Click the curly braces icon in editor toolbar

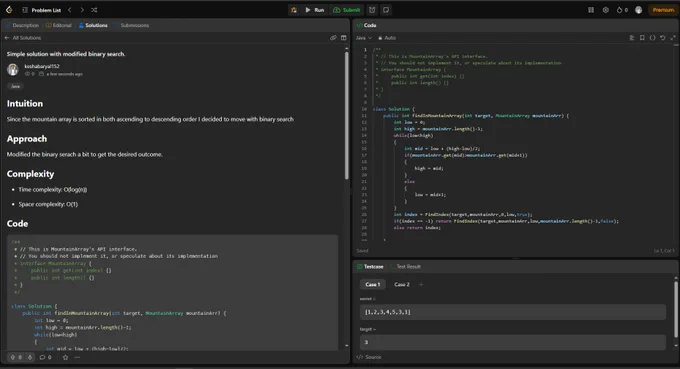(652, 38)
